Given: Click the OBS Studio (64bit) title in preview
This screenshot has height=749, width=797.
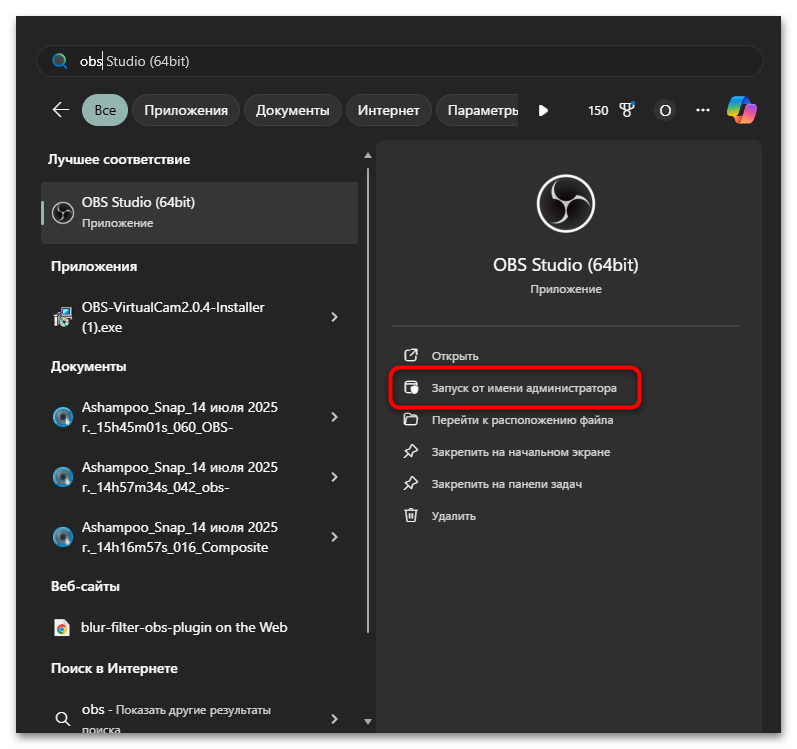Looking at the screenshot, I should (566, 265).
